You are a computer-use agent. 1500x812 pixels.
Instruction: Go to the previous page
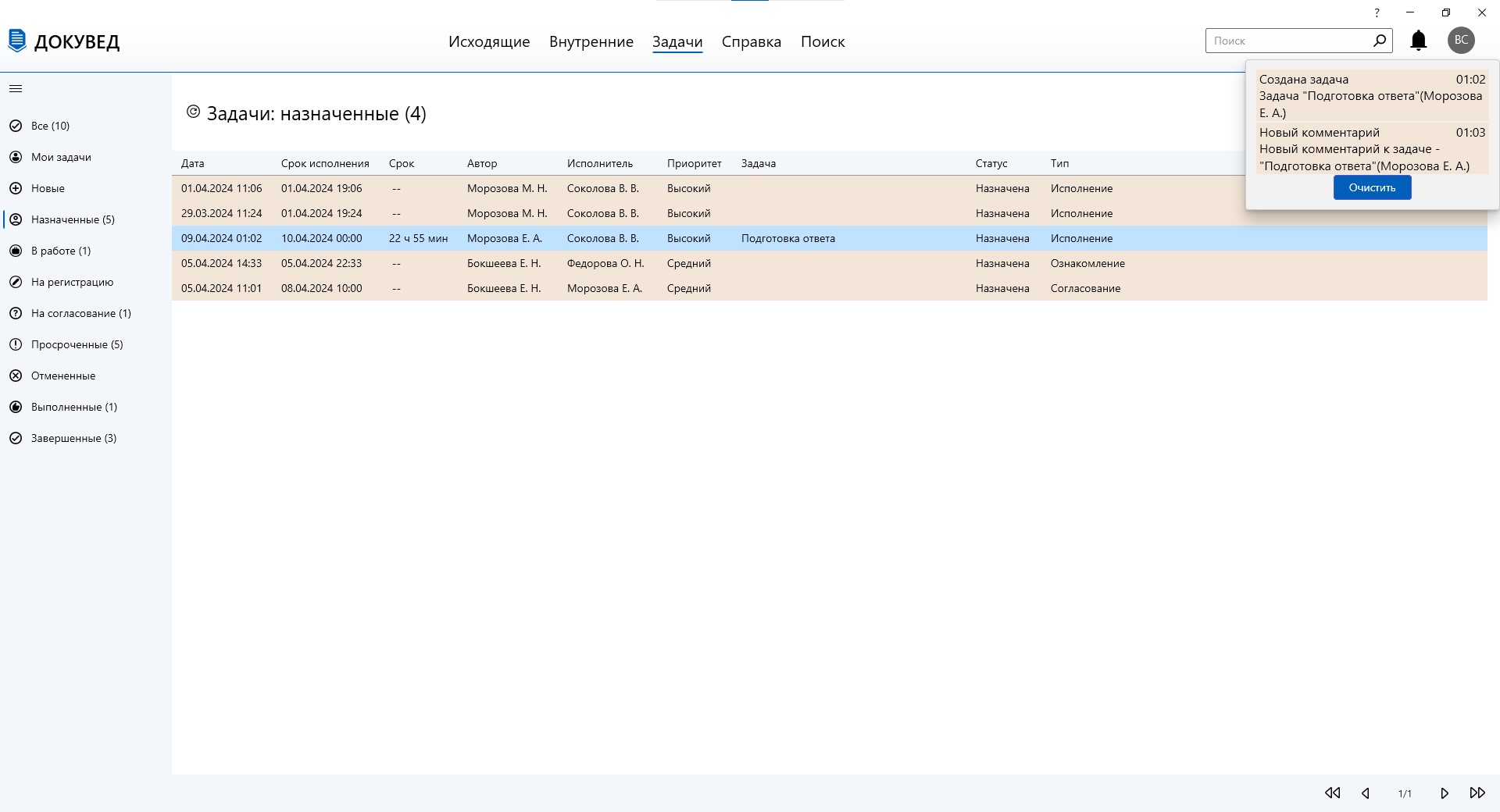pyautogui.click(x=1366, y=792)
